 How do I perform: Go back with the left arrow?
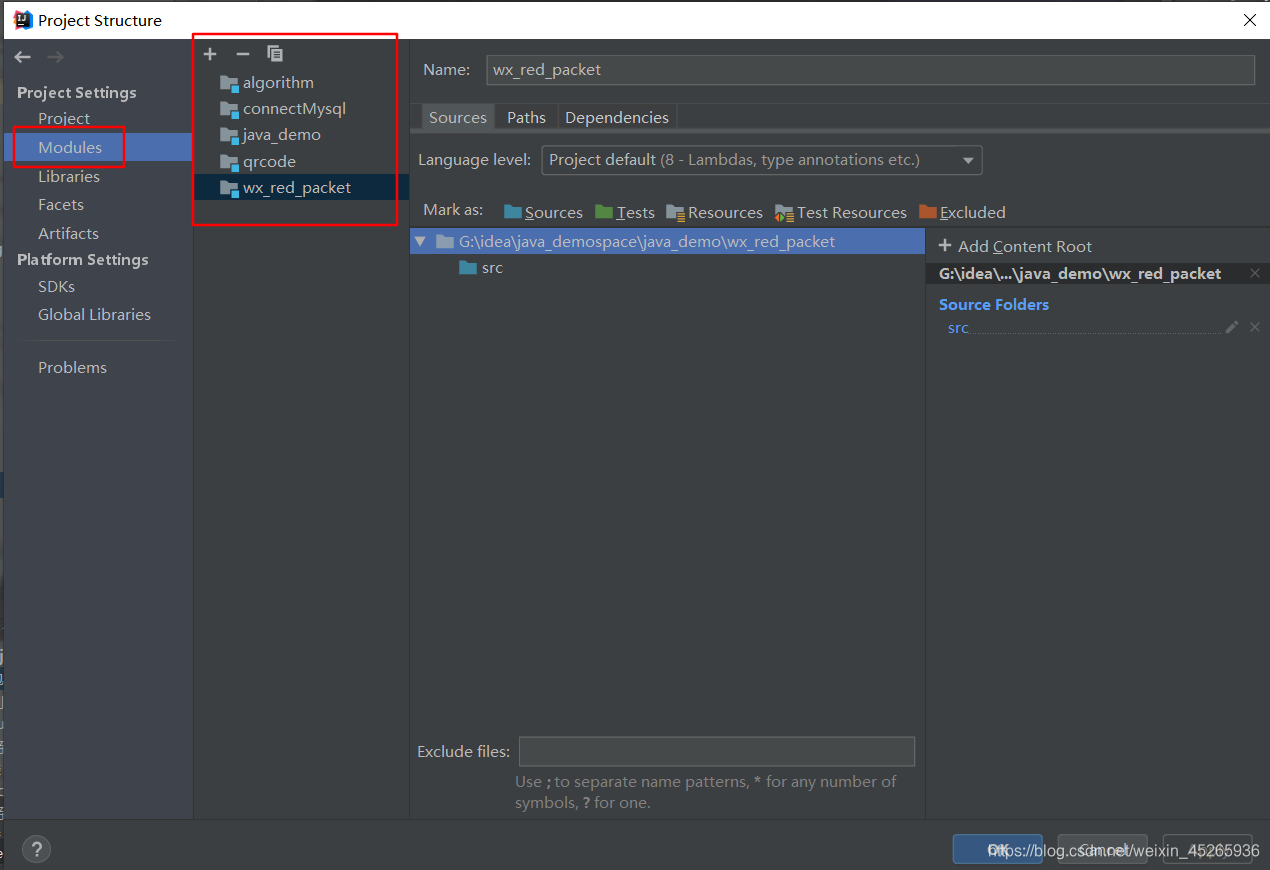23,57
